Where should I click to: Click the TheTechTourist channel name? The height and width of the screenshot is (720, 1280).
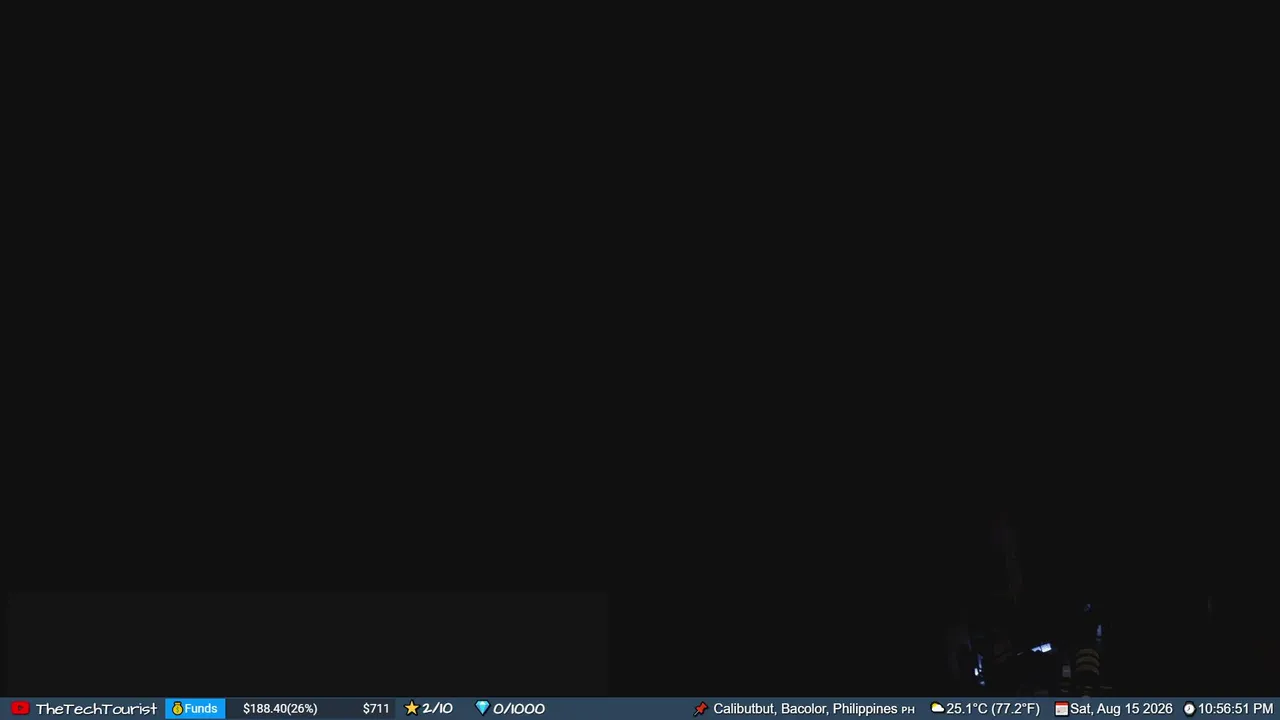(96, 709)
